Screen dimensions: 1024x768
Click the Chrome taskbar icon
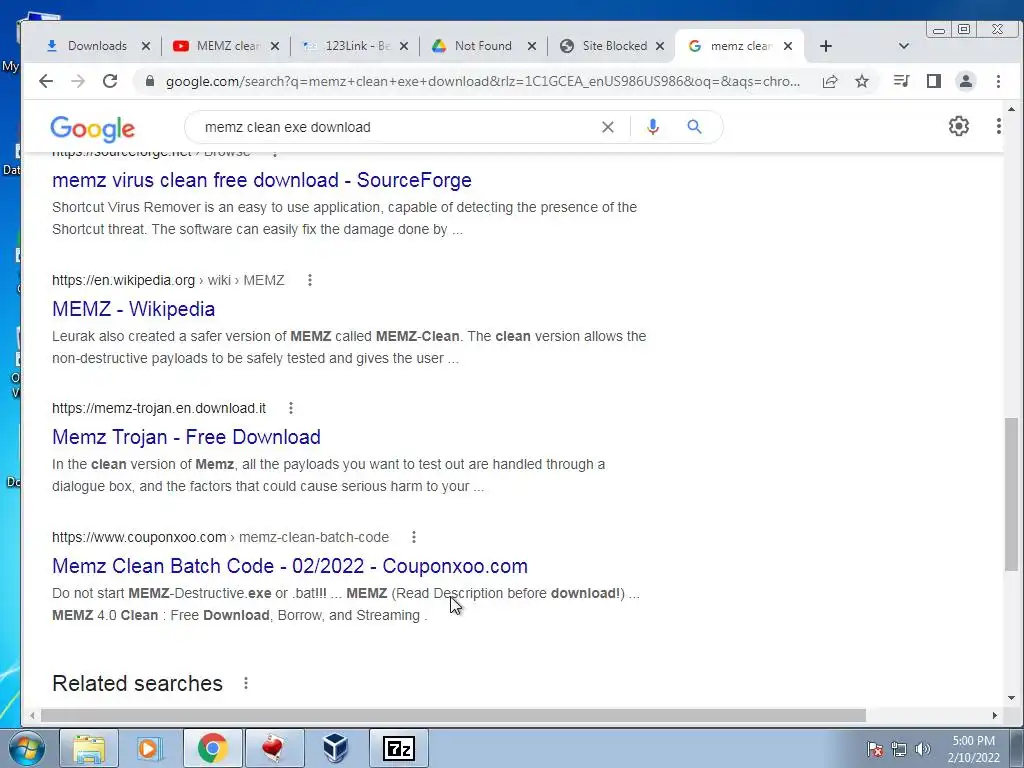tap(212, 748)
